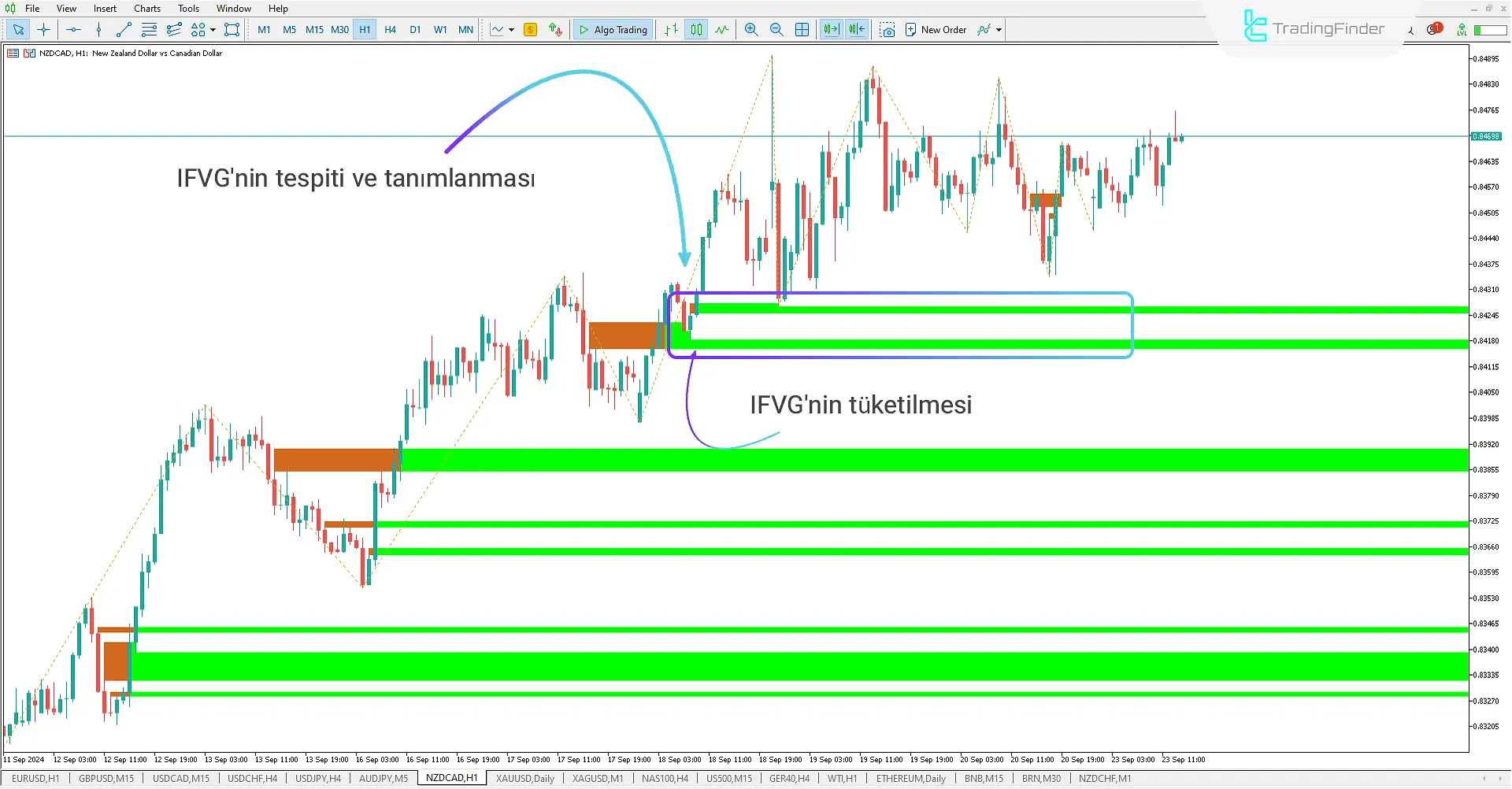Click the New Order button
Screen dimensions: 1512x789
[x=936, y=29]
